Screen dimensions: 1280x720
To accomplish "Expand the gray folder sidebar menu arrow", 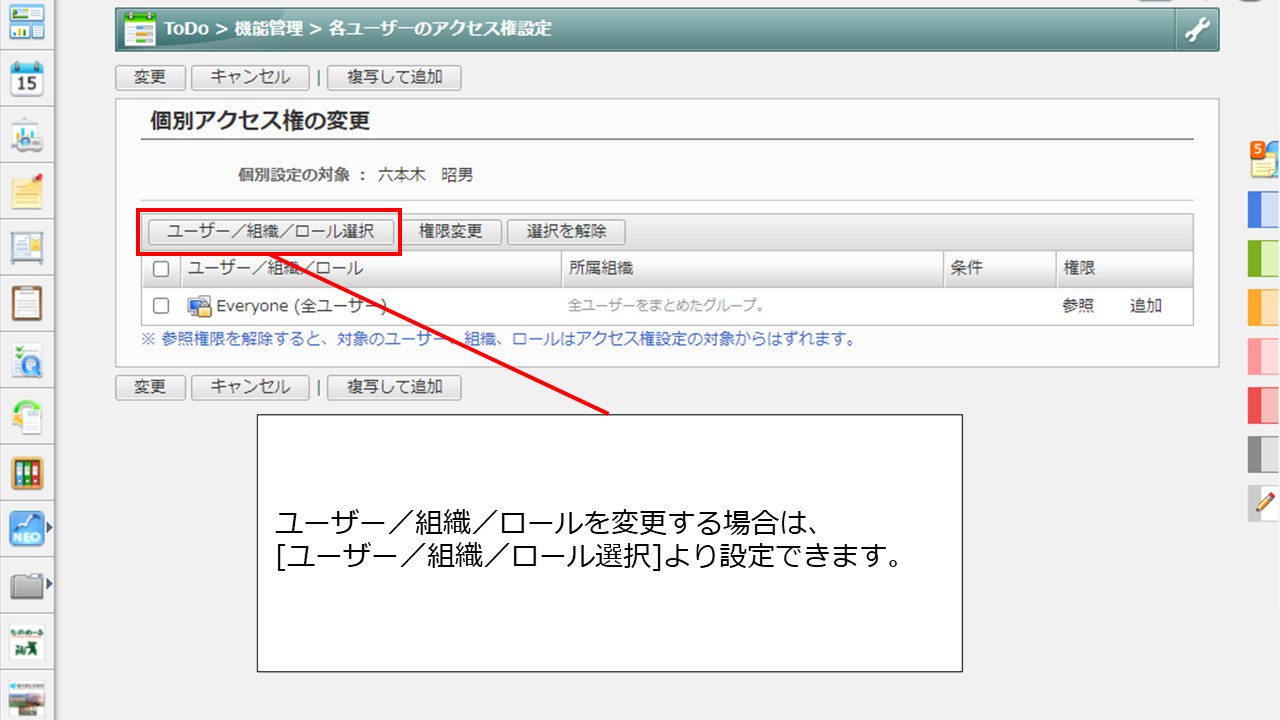I will [x=49, y=584].
